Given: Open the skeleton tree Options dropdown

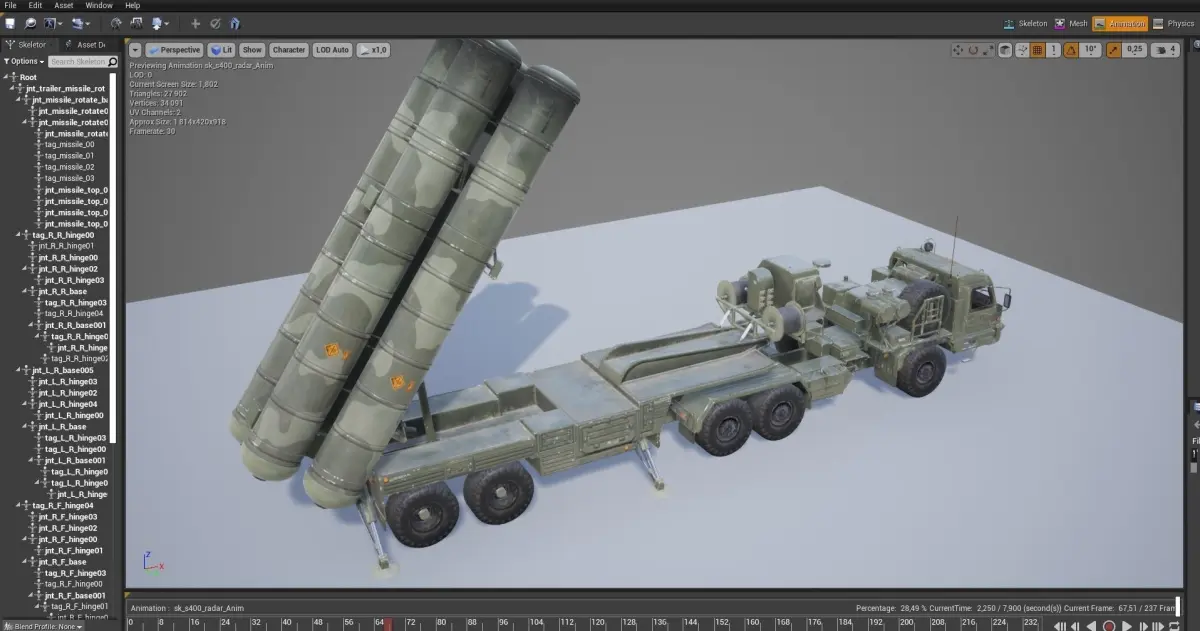Looking at the screenshot, I should 24,61.
